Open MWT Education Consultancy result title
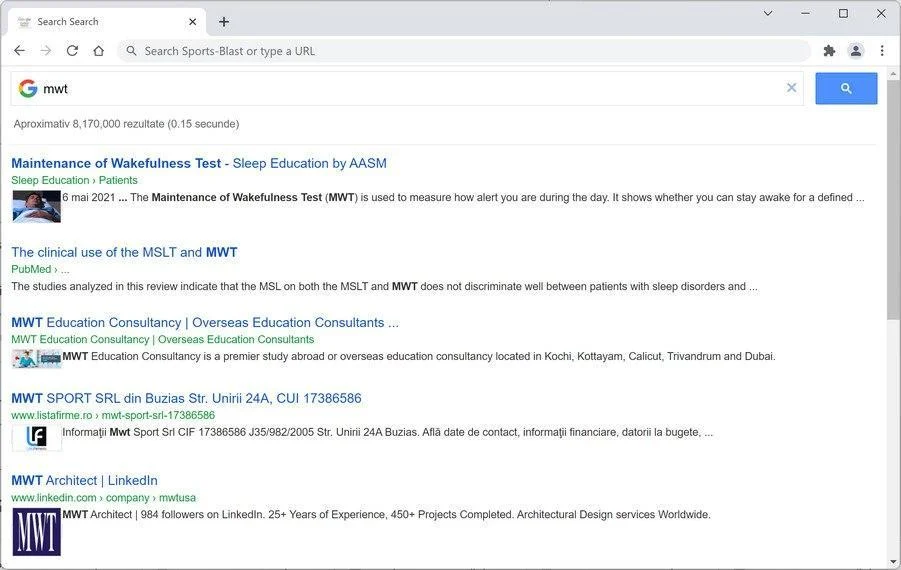 [205, 322]
